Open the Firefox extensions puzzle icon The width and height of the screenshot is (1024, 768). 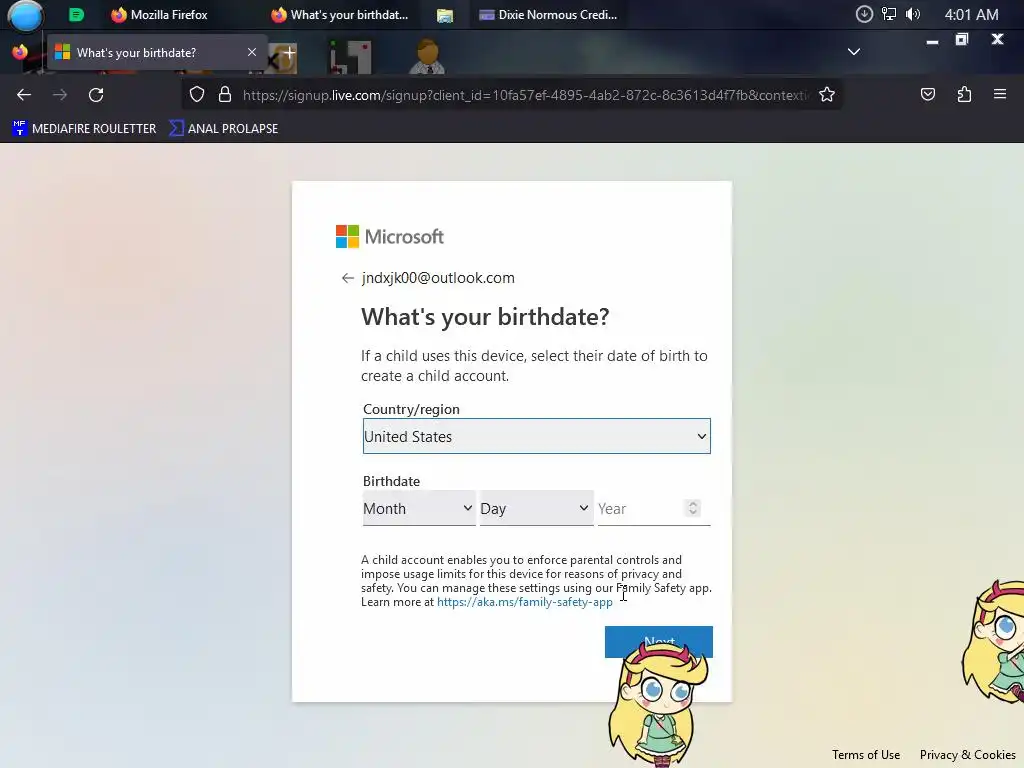pos(964,95)
